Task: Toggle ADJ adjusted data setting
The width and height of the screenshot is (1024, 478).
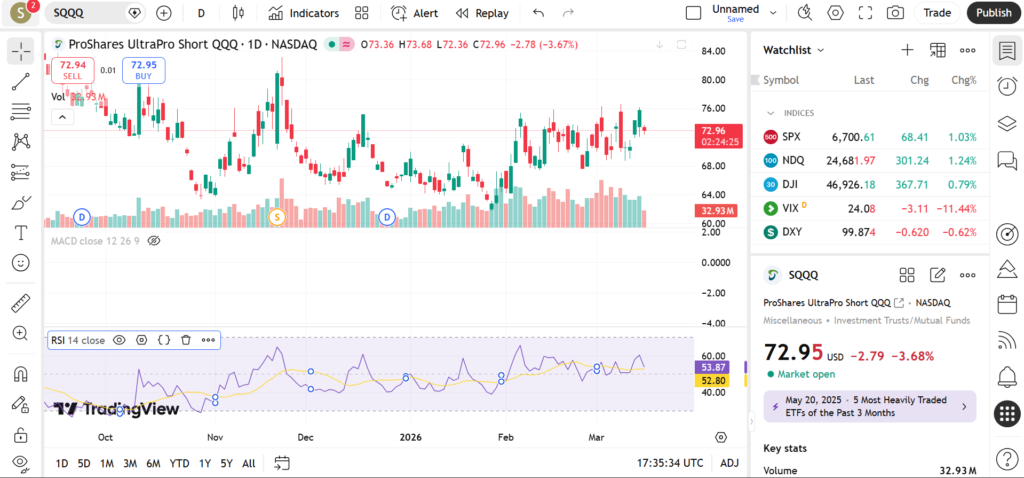Action: (x=730, y=463)
